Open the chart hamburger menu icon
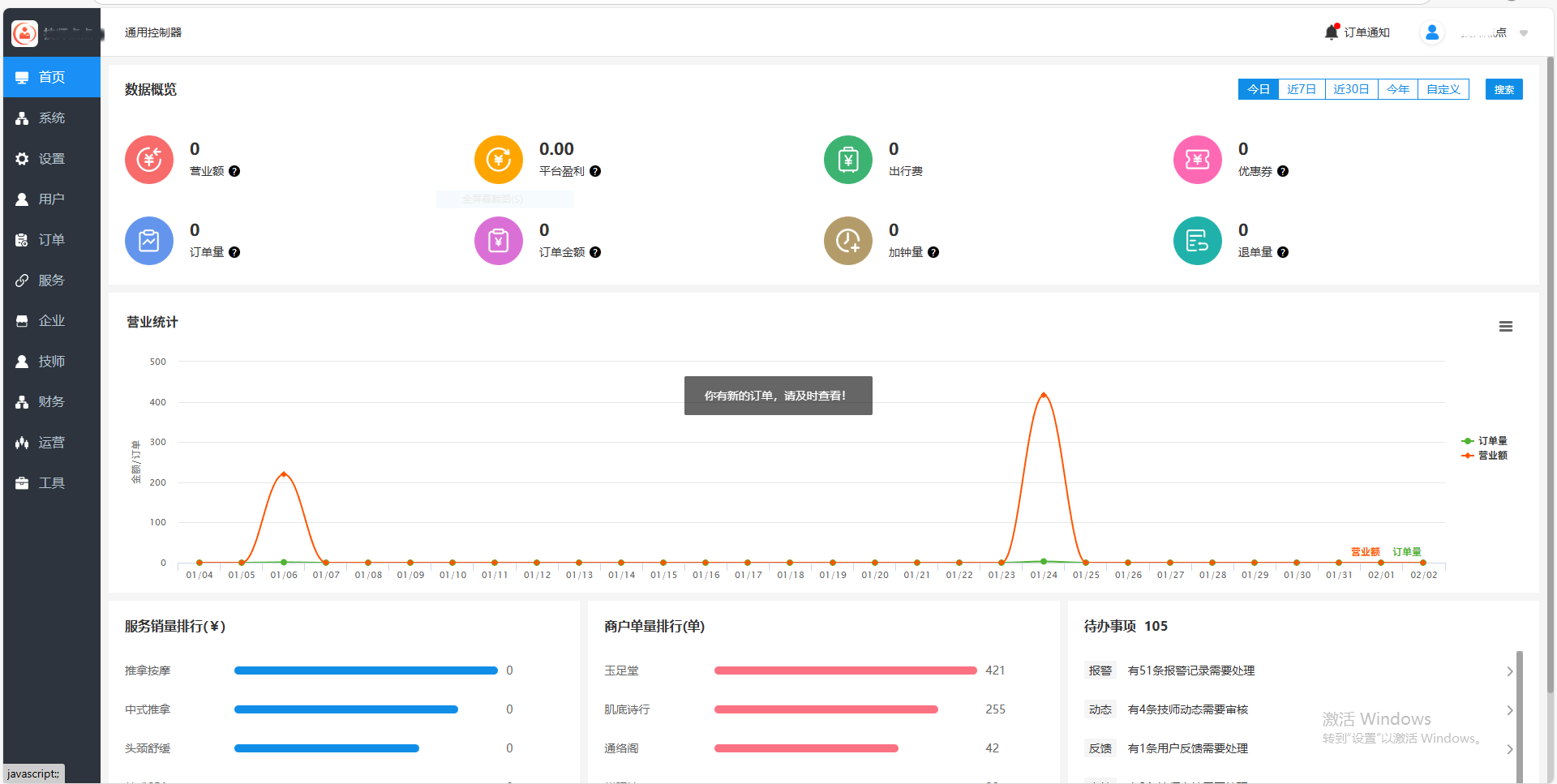This screenshot has height=784, width=1557. [1505, 327]
